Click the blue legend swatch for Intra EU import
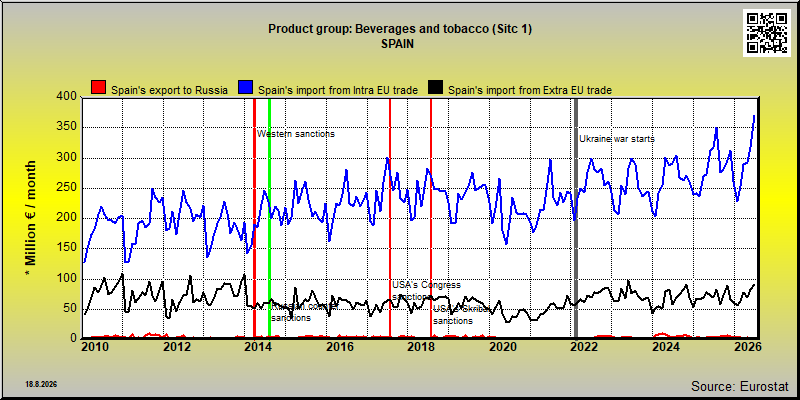 (245, 88)
